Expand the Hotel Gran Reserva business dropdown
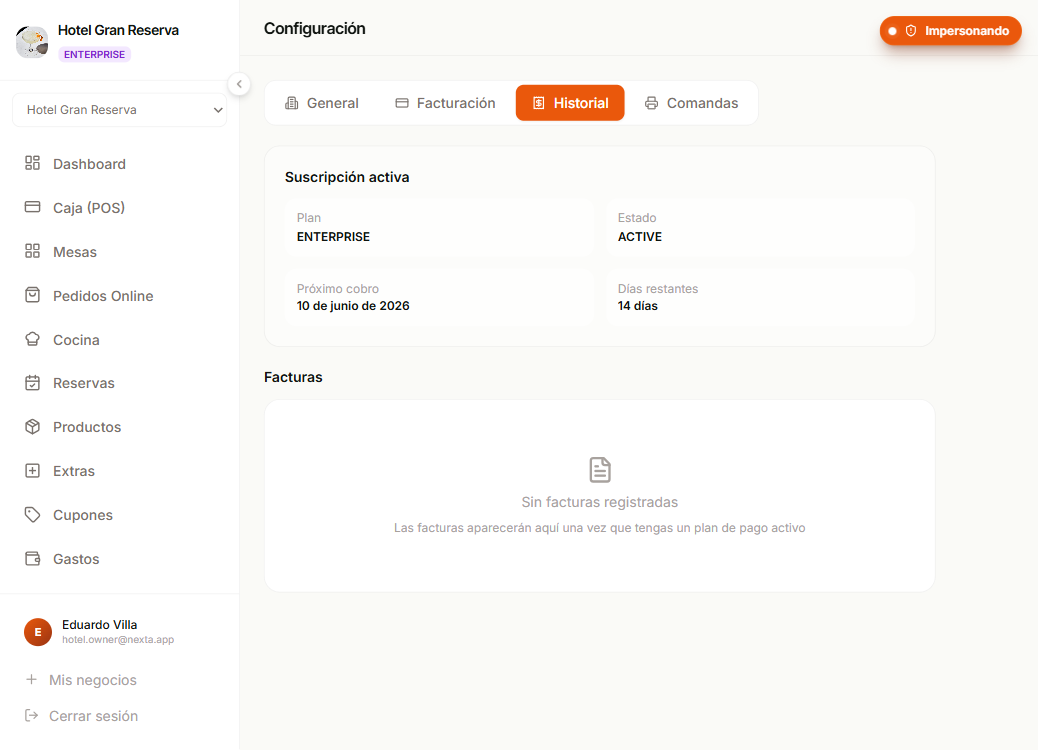1038x750 pixels. pos(120,110)
